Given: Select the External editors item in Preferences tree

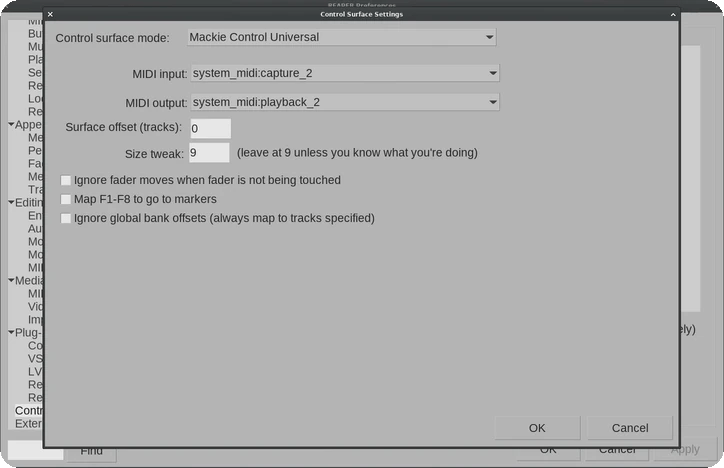Looking at the screenshot, I should pyautogui.click(x=29, y=423).
